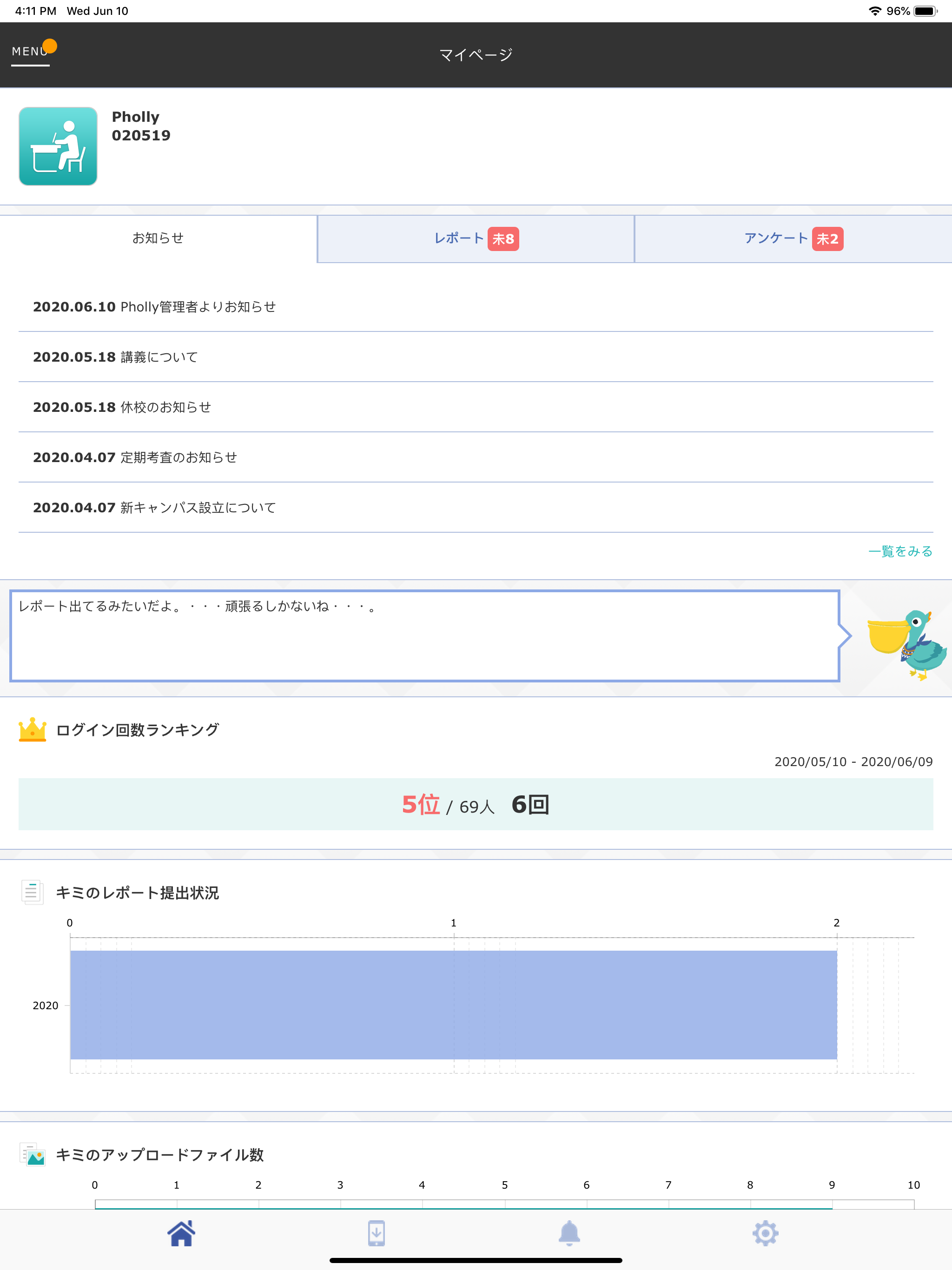The image size is (952, 1270).
Task: Tap the pelican mascot character
Action: coord(906,645)
